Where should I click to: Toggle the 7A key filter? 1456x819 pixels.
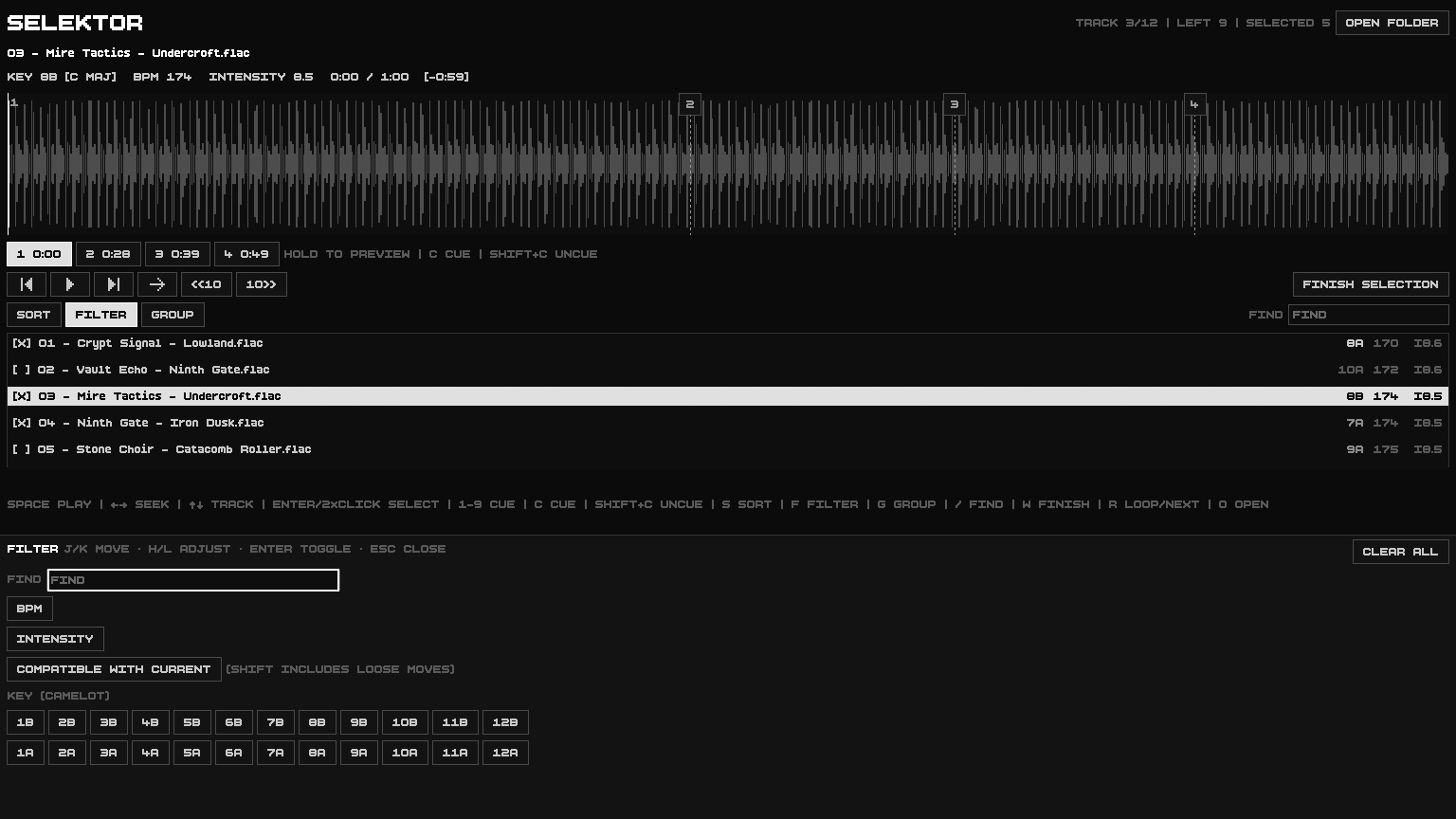click(x=275, y=753)
